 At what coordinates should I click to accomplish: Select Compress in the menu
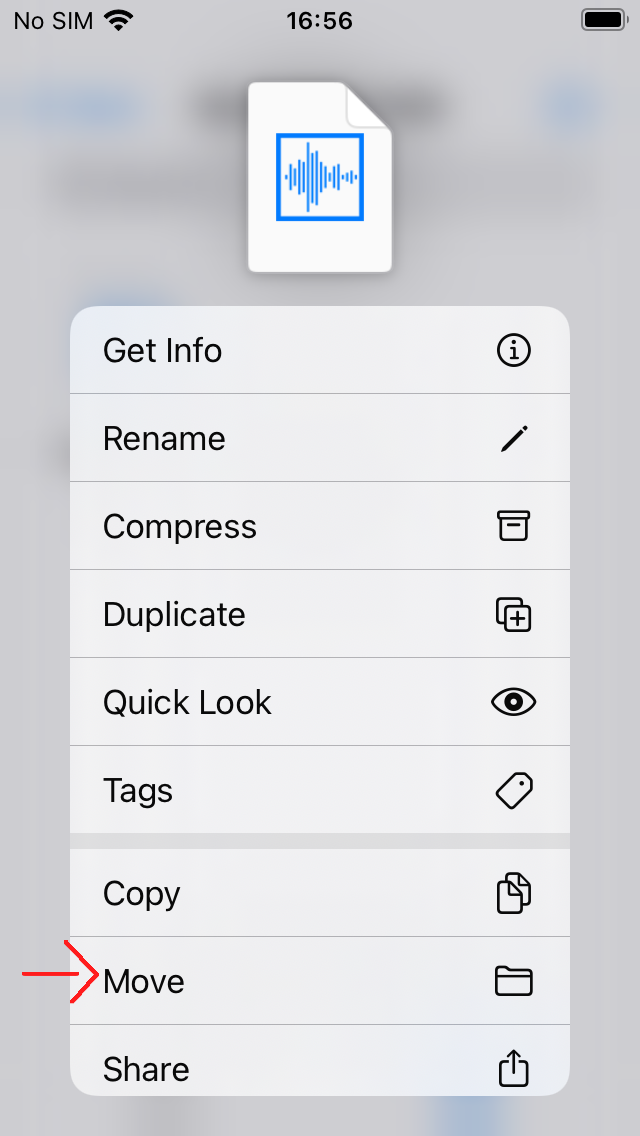click(x=180, y=527)
